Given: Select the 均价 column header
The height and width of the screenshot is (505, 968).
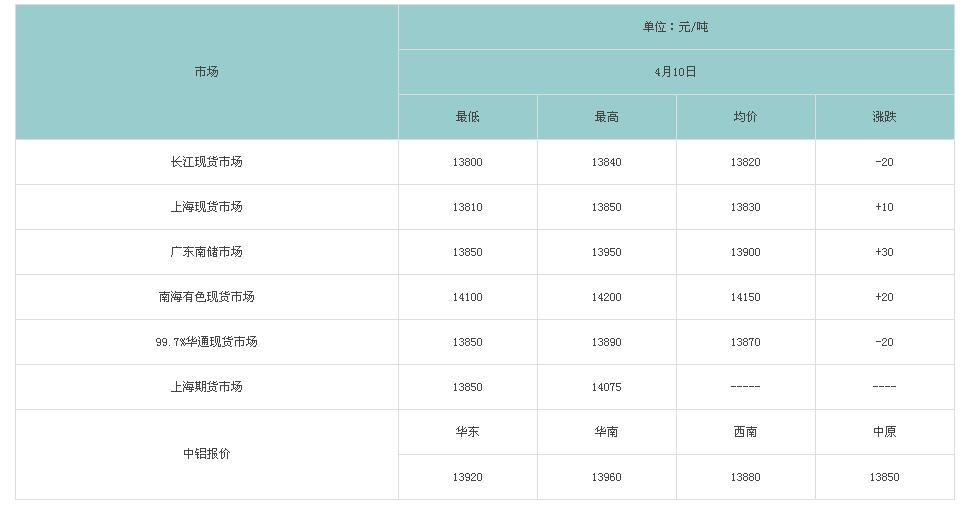Looking at the screenshot, I should click(x=745, y=117).
